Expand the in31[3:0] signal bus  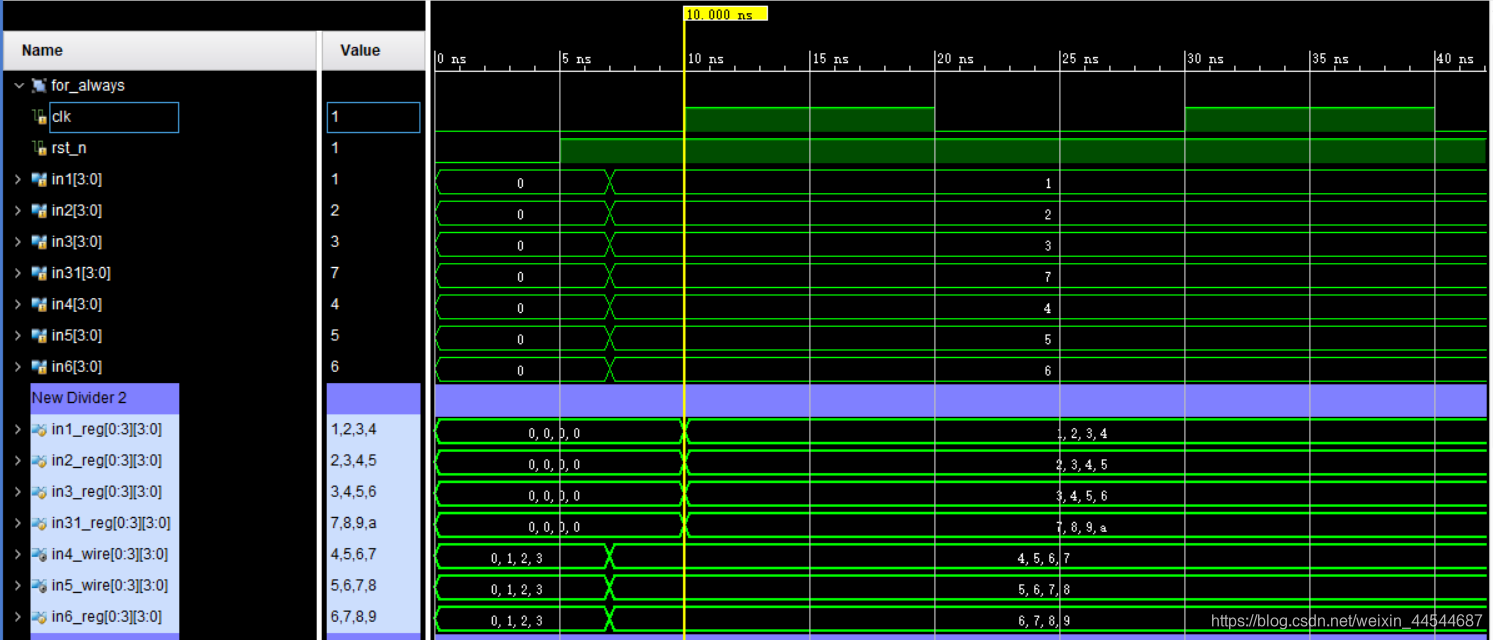point(18,273)
